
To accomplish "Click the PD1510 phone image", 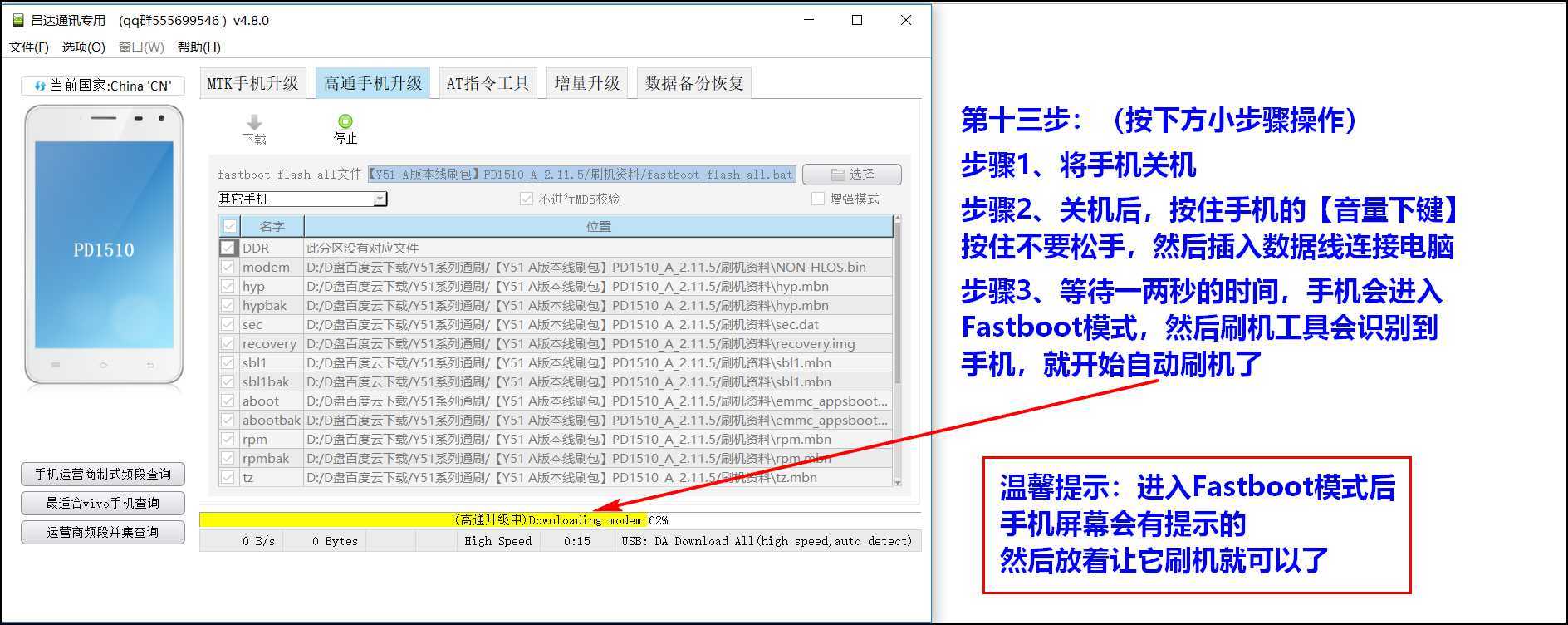I will pos(104,245).
